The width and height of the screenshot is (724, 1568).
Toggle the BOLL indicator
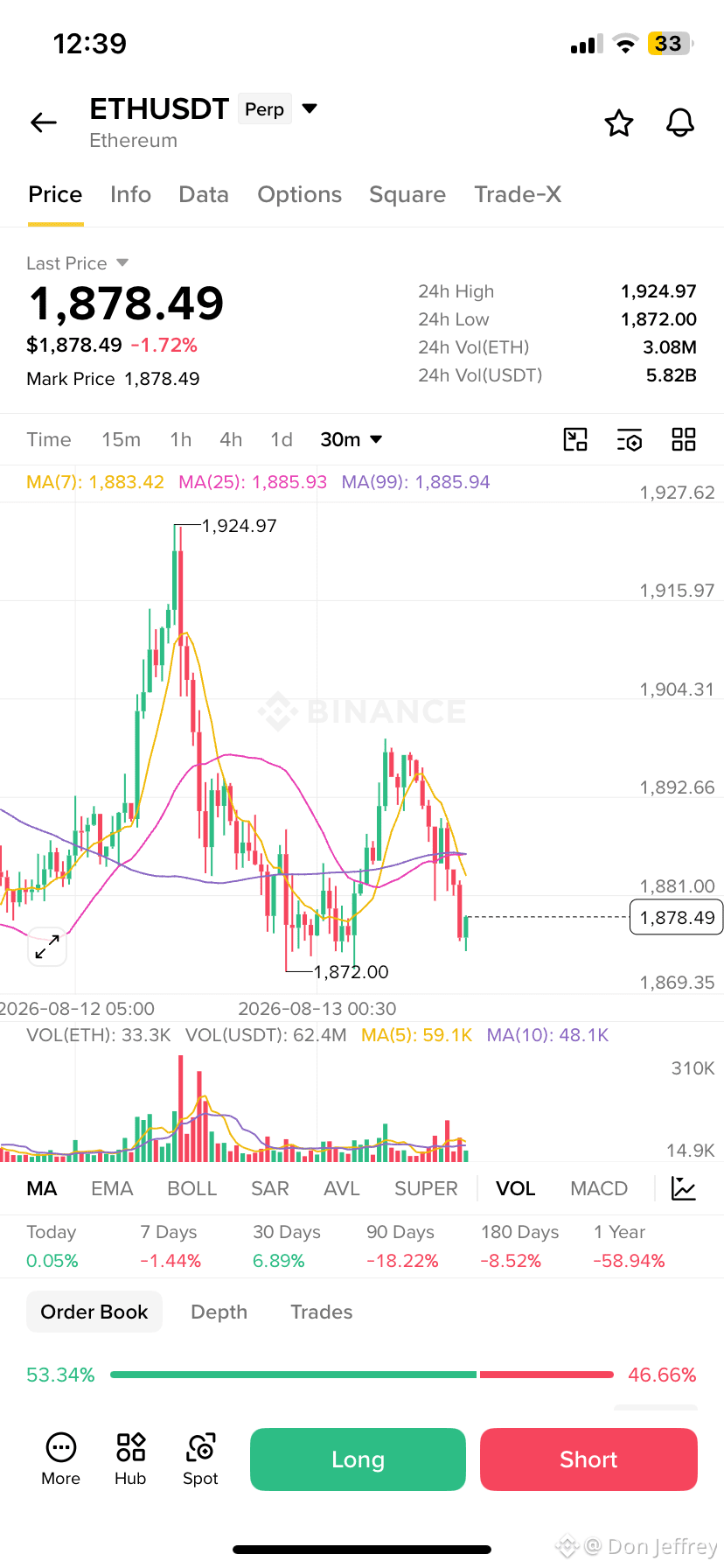click(x=191, y=1188)
